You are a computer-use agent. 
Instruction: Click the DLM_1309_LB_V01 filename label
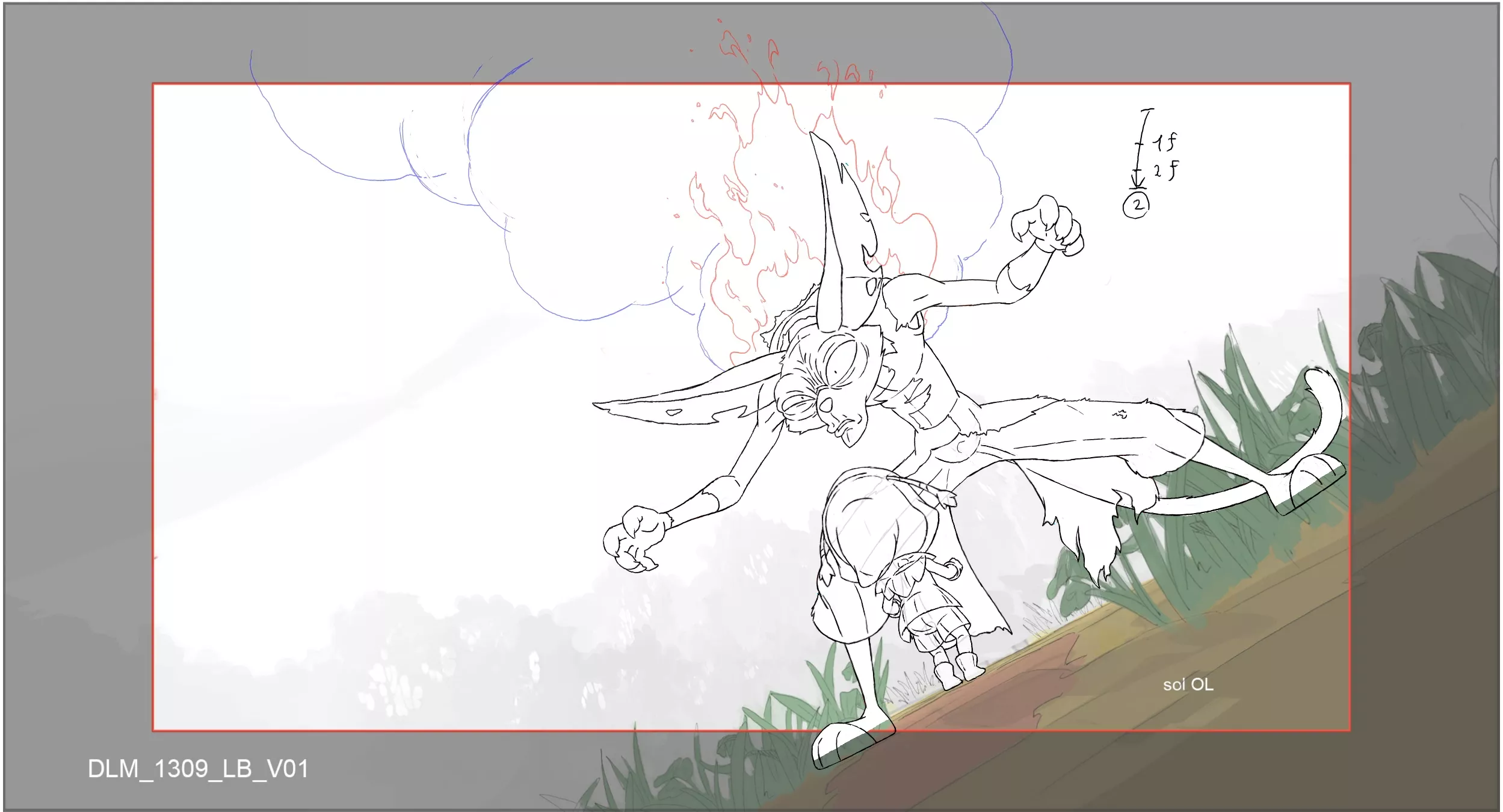[x=198, y=769]
